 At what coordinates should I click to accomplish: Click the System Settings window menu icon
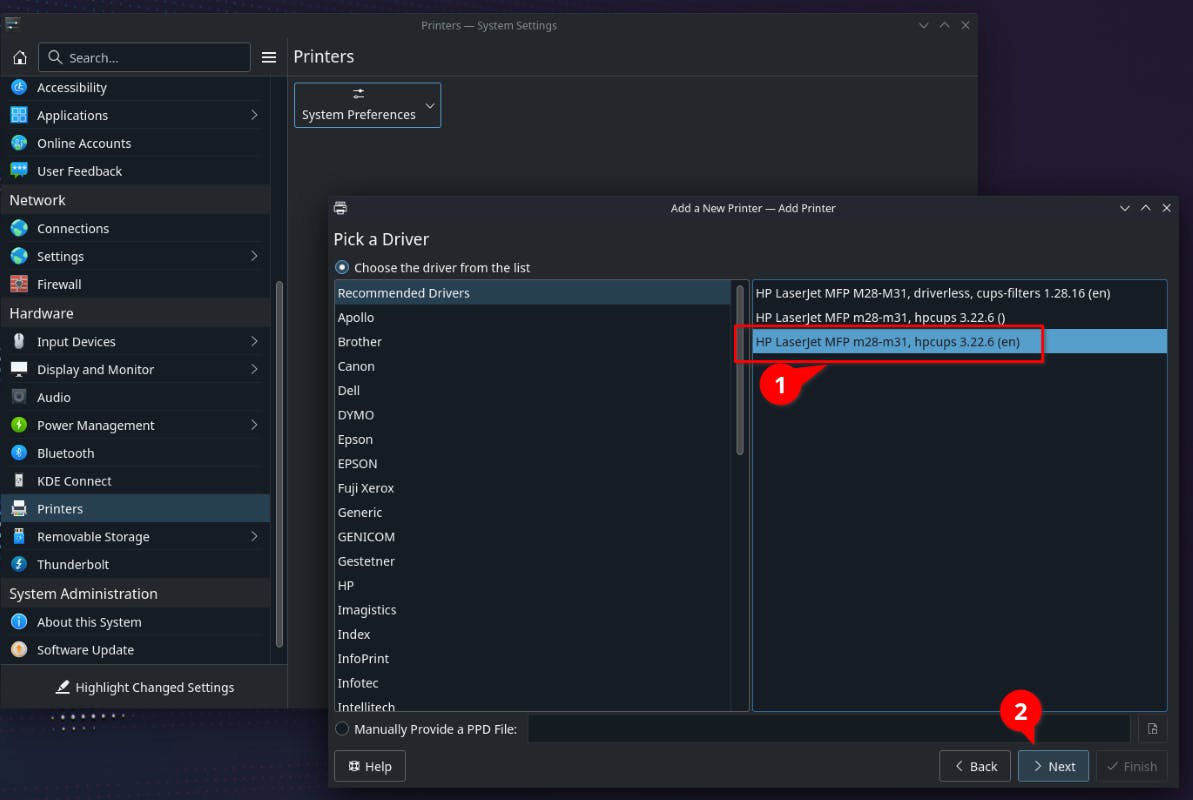[x=12, y=24]
